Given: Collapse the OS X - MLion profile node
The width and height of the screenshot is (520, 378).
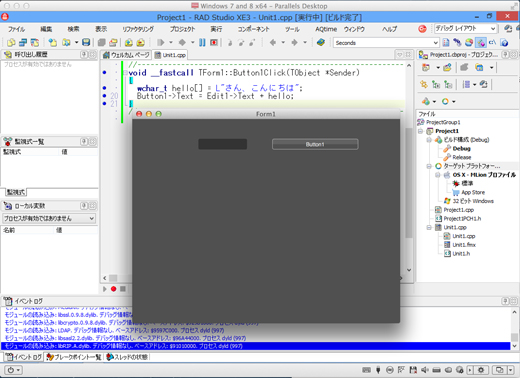Looking at the screenshot, I should tap(438, 175).
